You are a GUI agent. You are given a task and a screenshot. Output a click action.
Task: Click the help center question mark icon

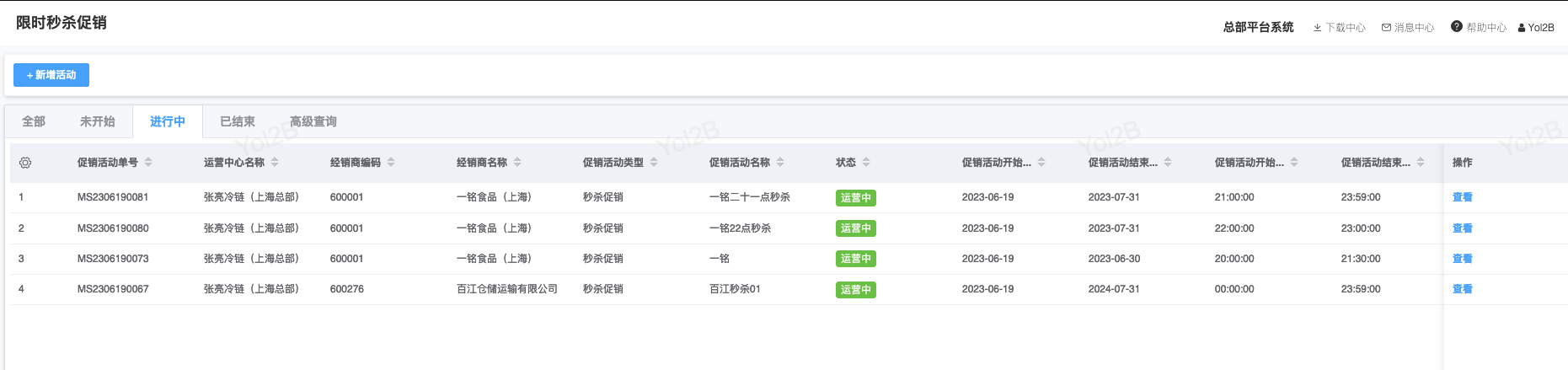tap(1456, 27)
